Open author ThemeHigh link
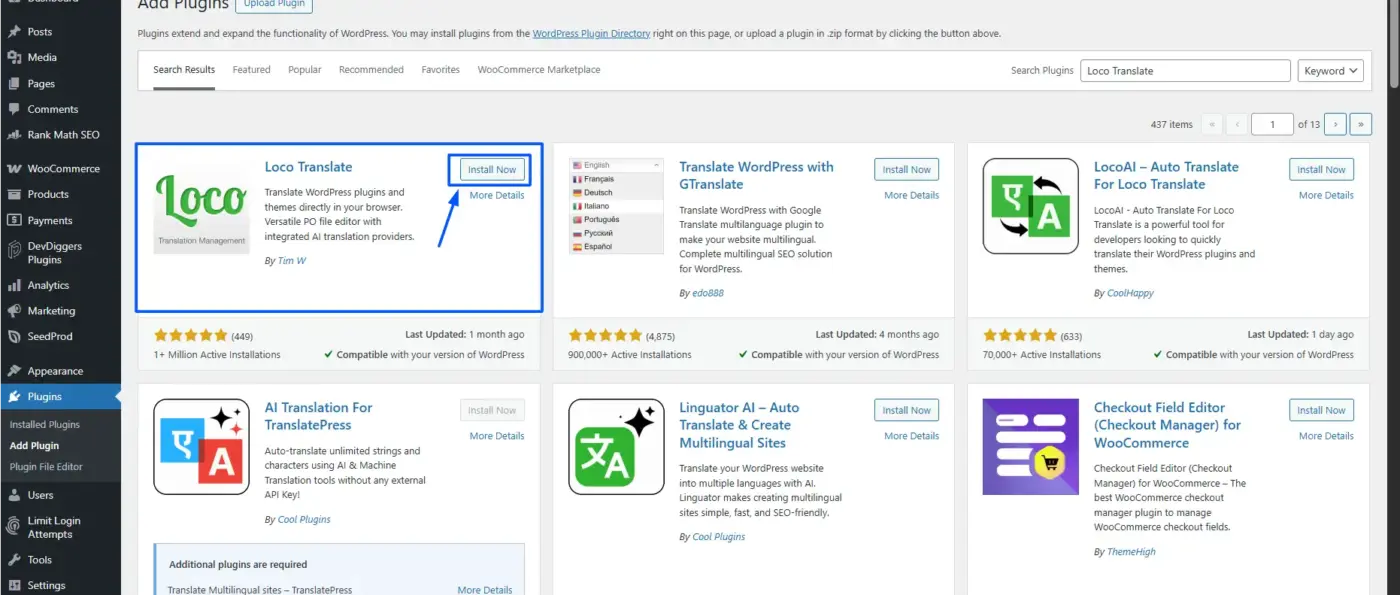The width and height of the screenshot is (1400, 595). pos(1133,552)
